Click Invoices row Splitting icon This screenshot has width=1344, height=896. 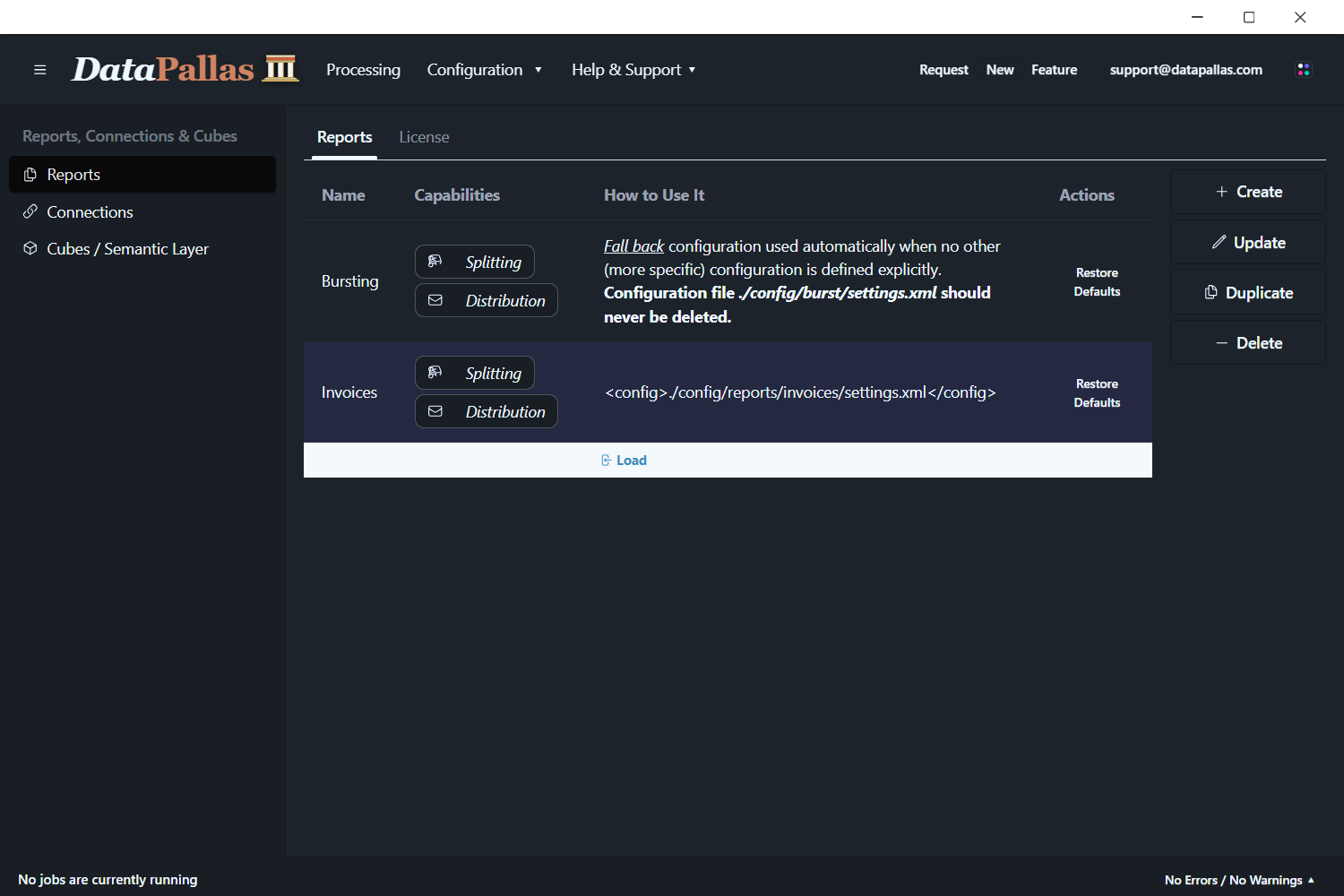point(435,372)
